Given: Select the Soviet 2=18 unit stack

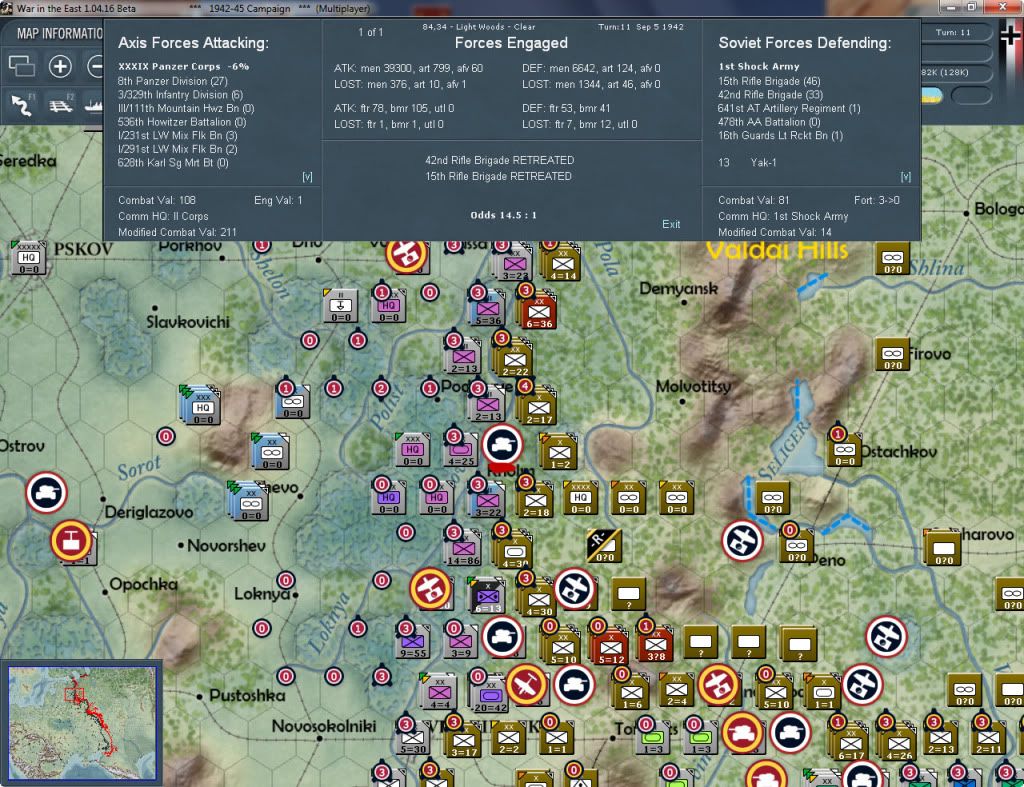Looking at the screenshot, I should (536, 501).
